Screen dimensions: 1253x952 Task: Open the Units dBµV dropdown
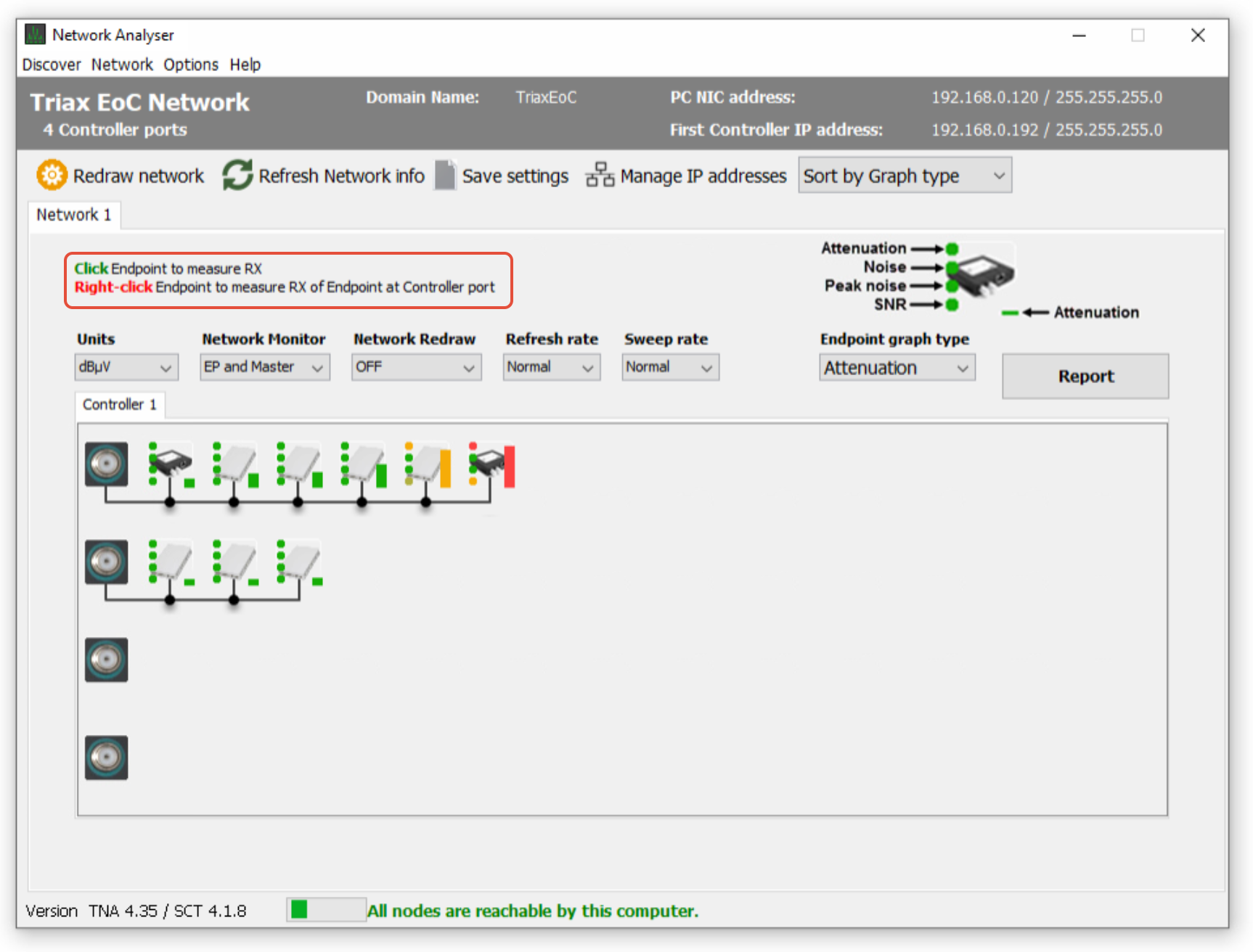point(126,367)
